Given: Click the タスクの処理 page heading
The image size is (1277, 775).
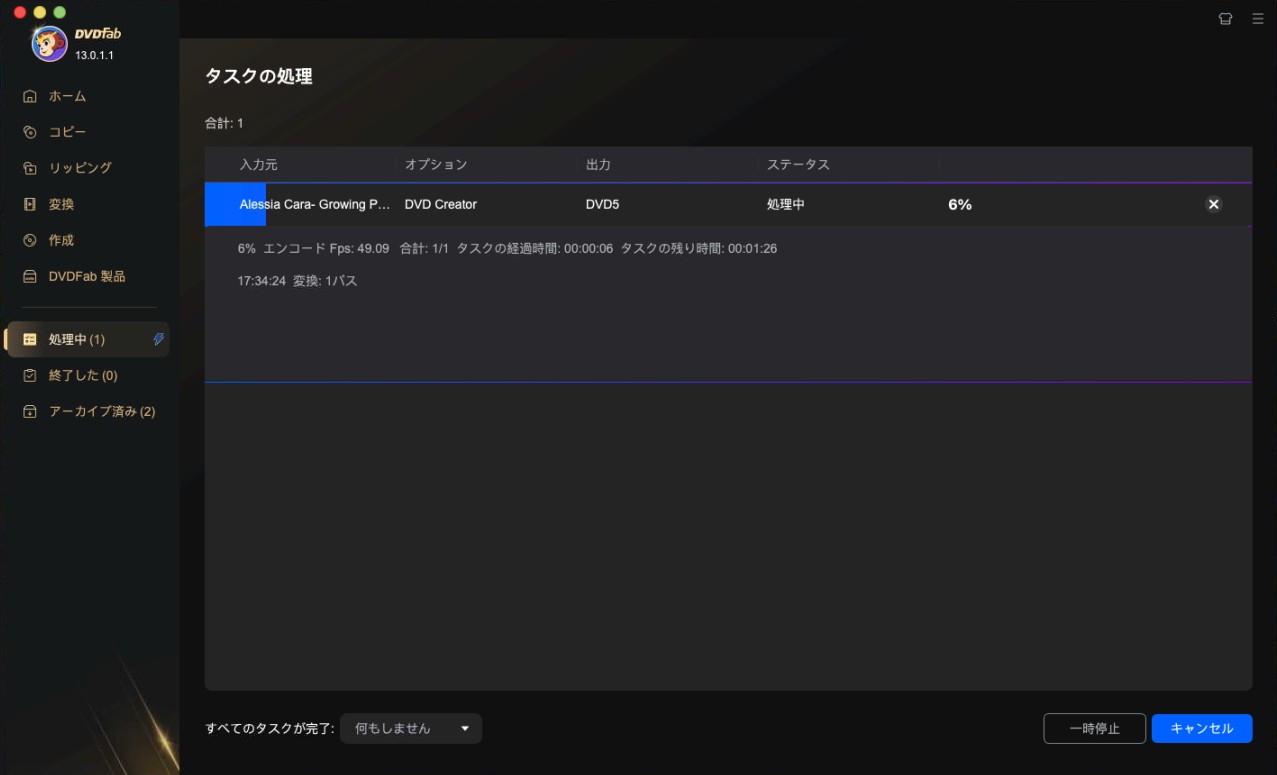Looking at the screenshot, I should [259, 76].
